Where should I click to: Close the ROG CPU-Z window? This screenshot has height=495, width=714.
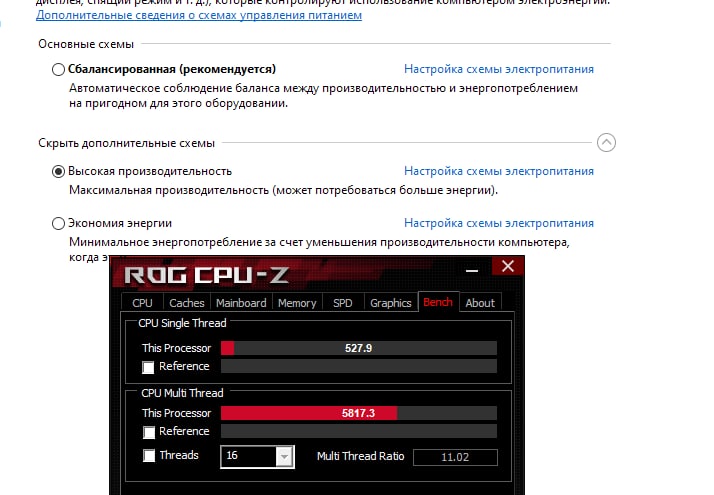tap(508, 266)
